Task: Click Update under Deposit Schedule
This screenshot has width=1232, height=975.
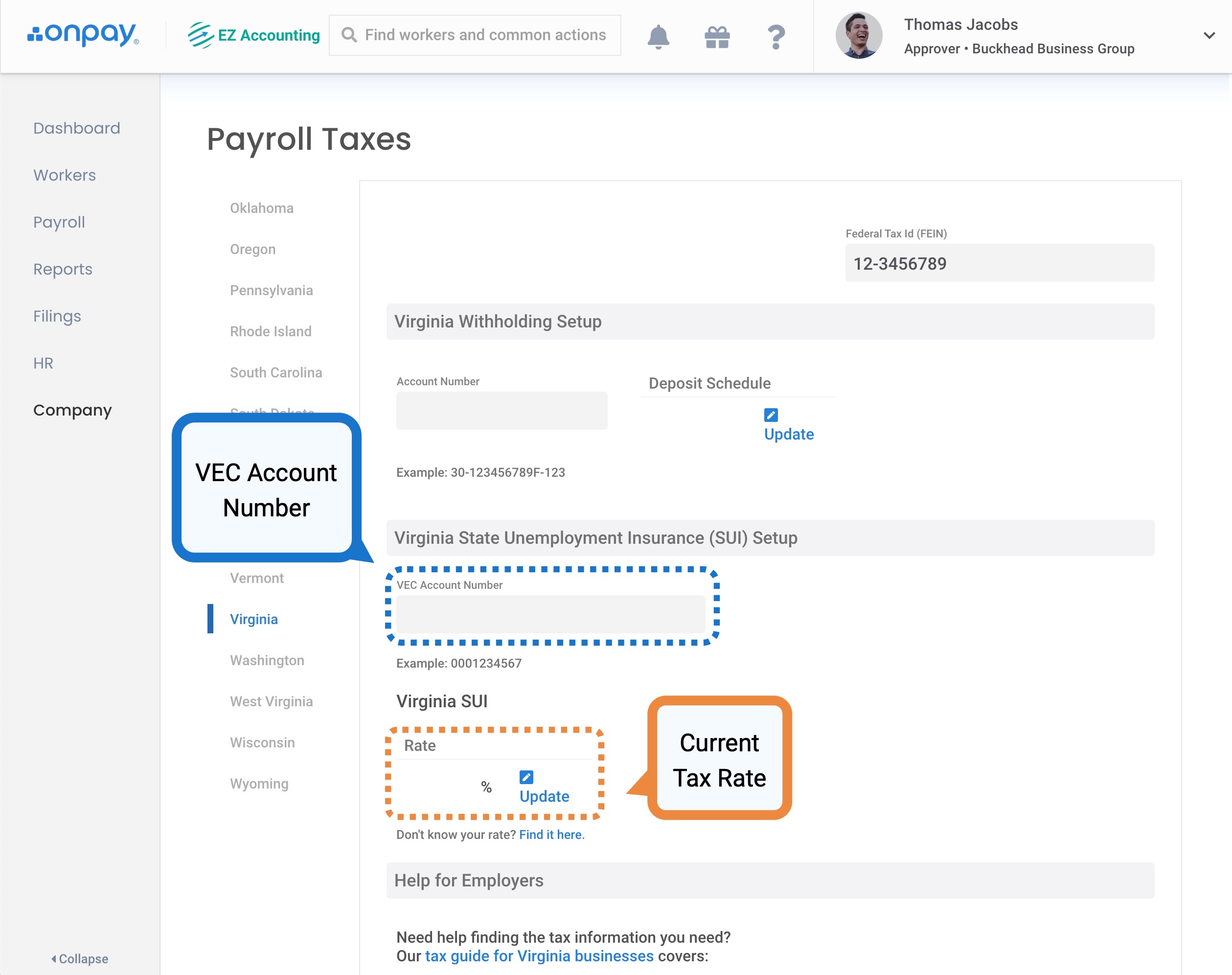Action: pyautogui.click(x=789, y=435)
